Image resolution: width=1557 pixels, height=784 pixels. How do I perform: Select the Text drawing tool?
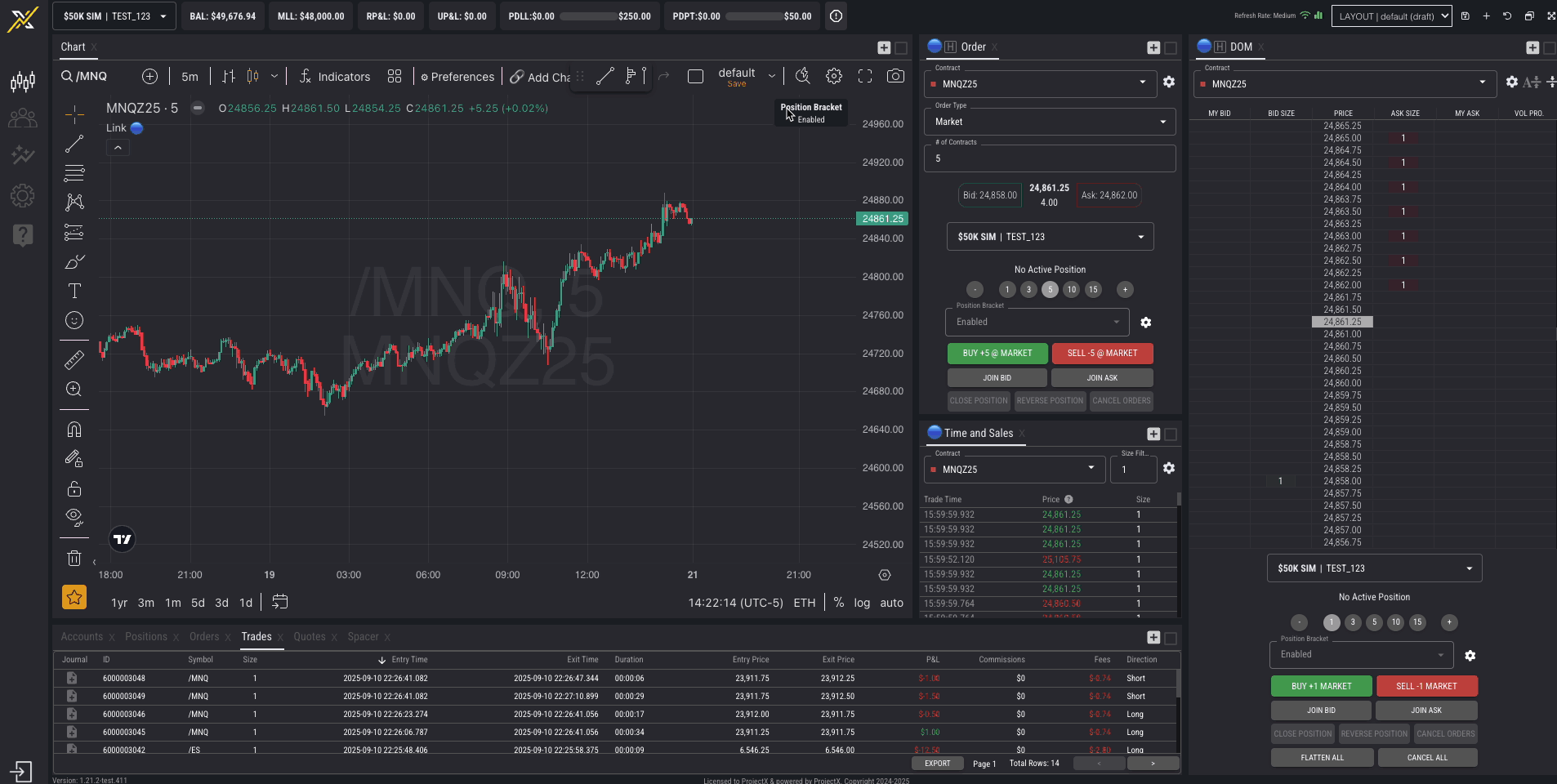pos(74,291)
